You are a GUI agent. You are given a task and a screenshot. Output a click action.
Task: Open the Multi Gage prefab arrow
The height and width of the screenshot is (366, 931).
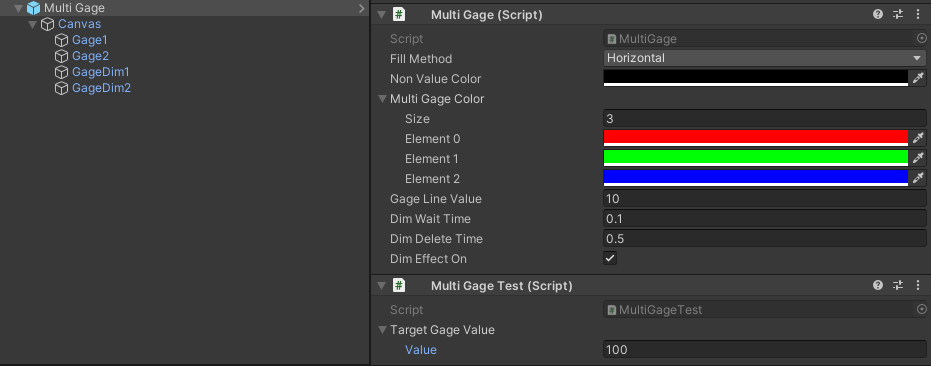pyautogui.click(x=362, y=8)
